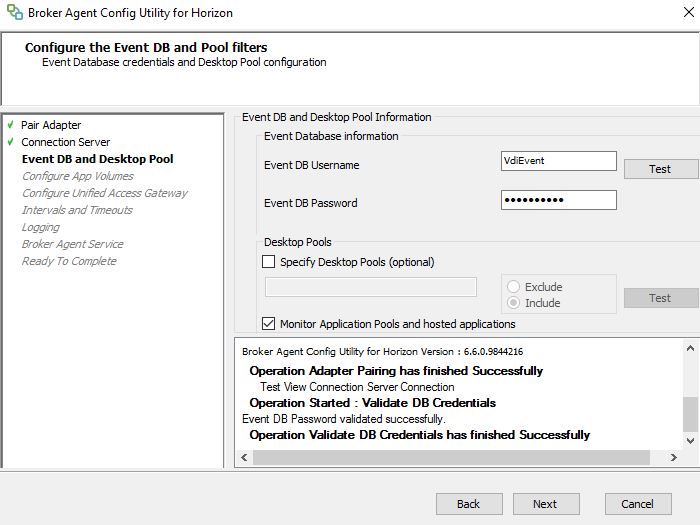
Task: Click the green checkmark beside Pair Adapter
Action: (x=11, y=125)
